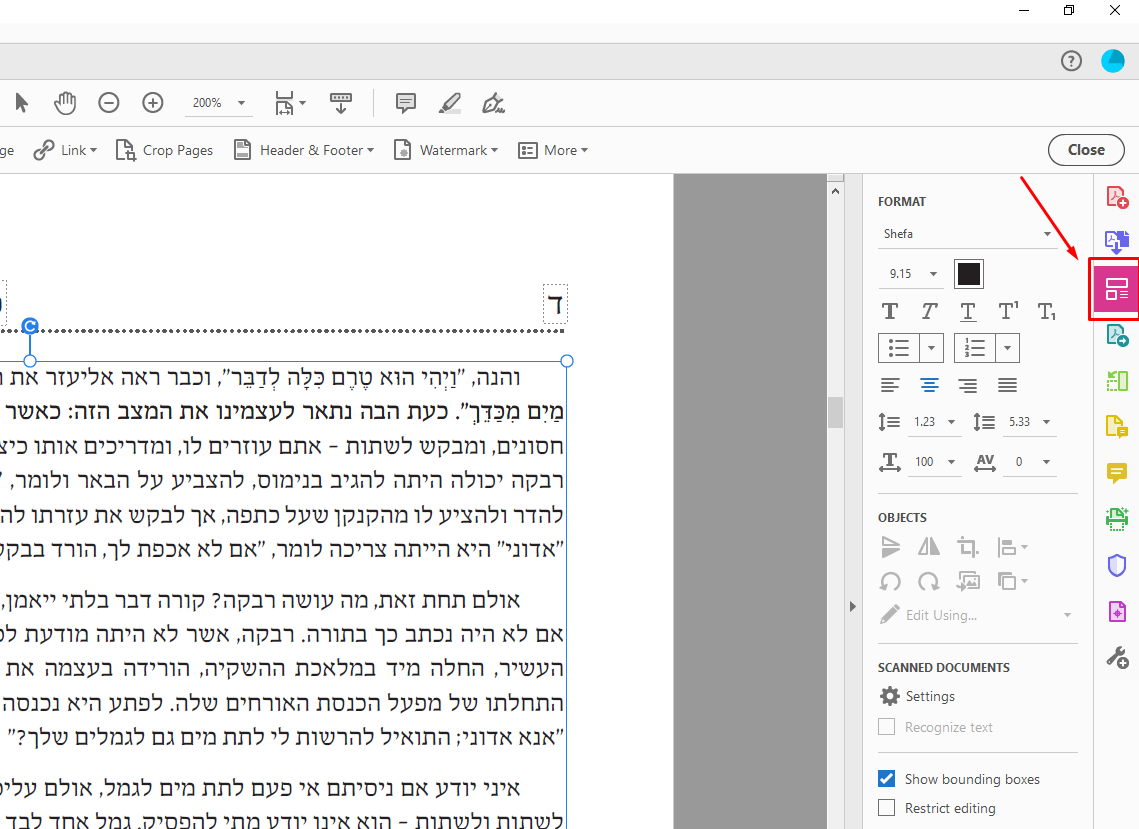Viewport: 1139px width, 829px height.
Task: Apply italic text formatting
Action: 929,312
